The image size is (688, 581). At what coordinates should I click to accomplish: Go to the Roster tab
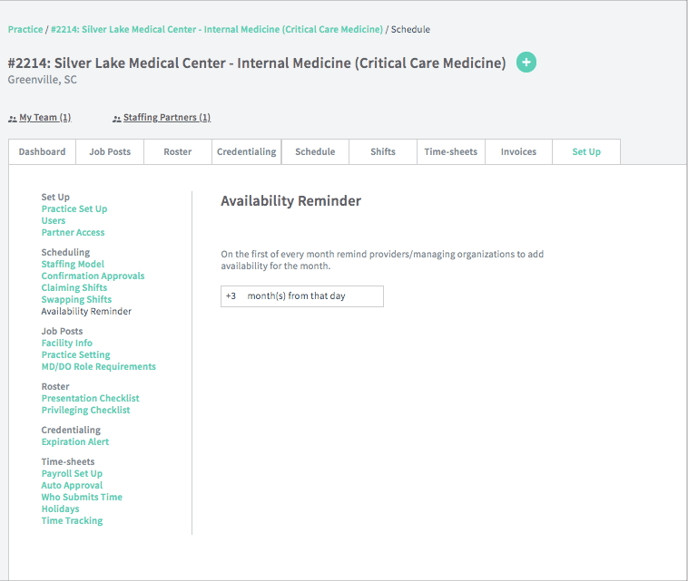177,152
